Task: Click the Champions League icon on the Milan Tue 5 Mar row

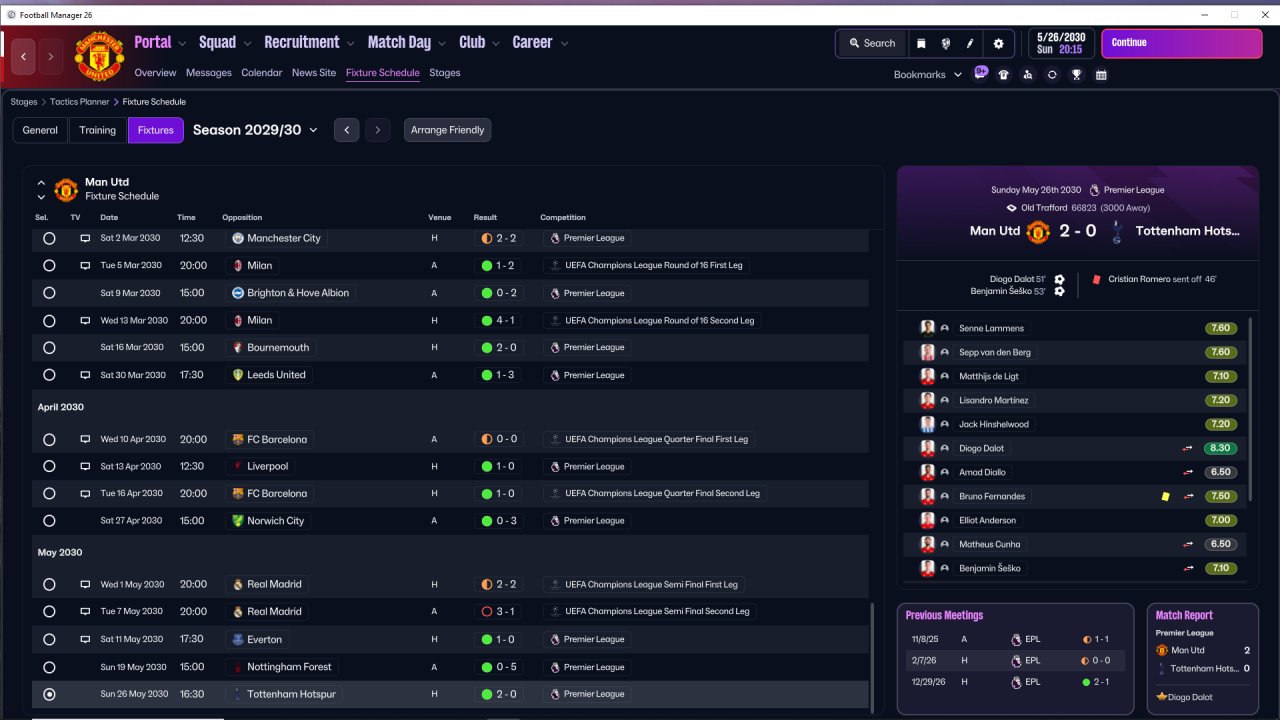Action: tap(555, 266)
